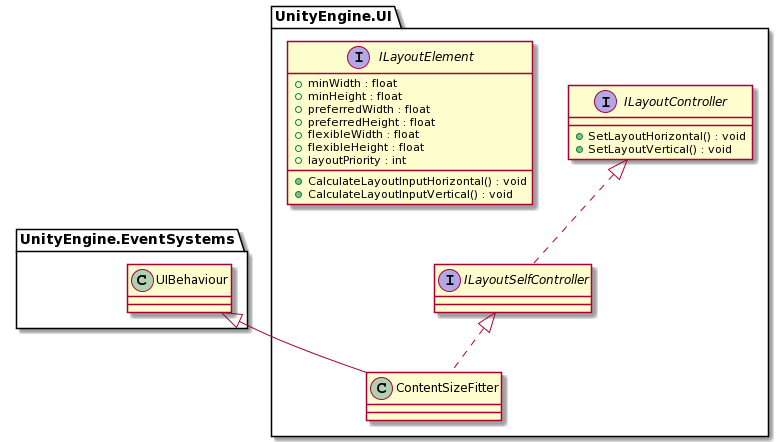This screenshot has width=784, height=442.
Task: Click the UIBehaviour class 'C' icon
Action: 142,280
